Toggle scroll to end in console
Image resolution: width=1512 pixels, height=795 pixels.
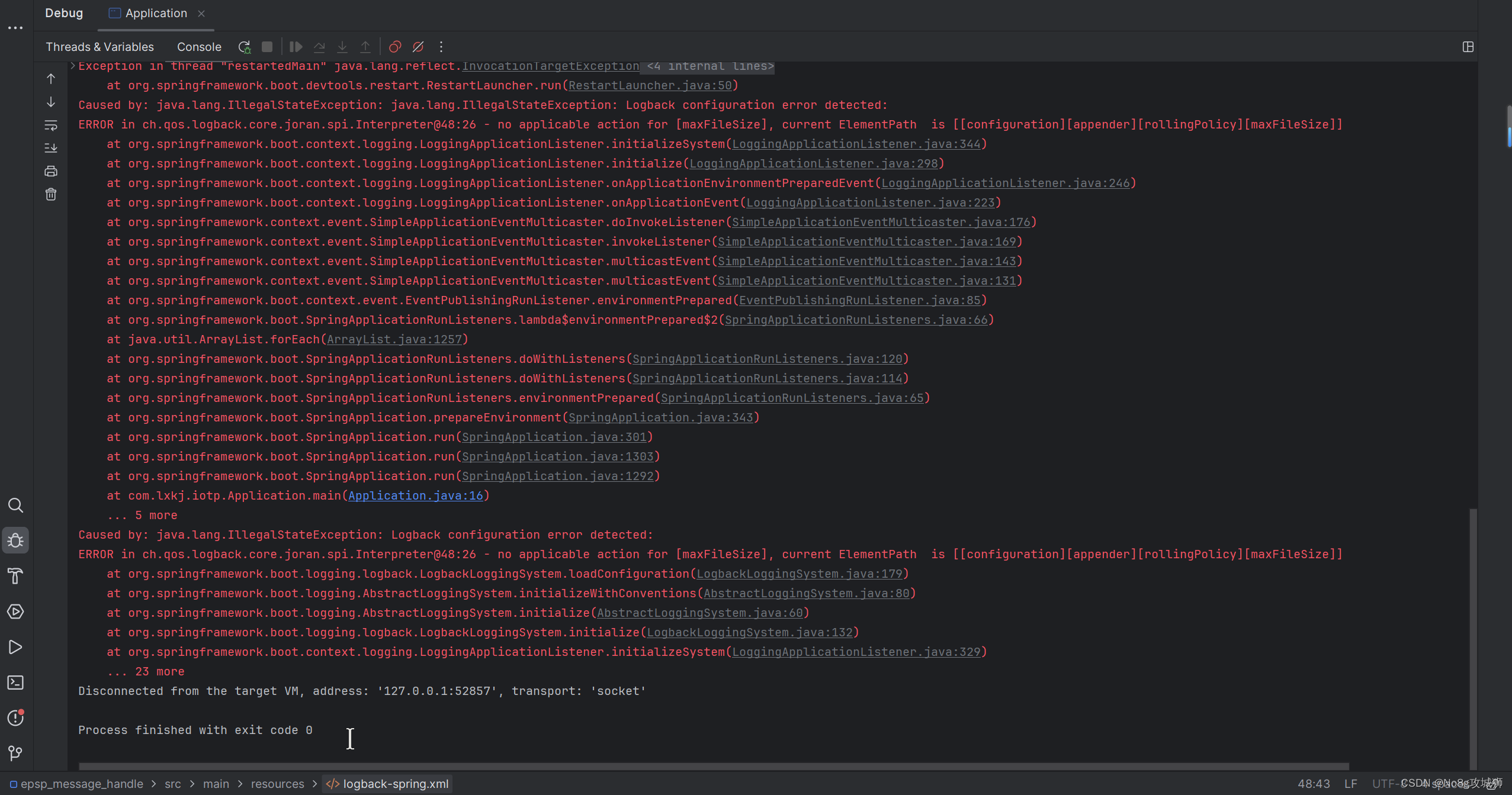click(x=51, y=147)
